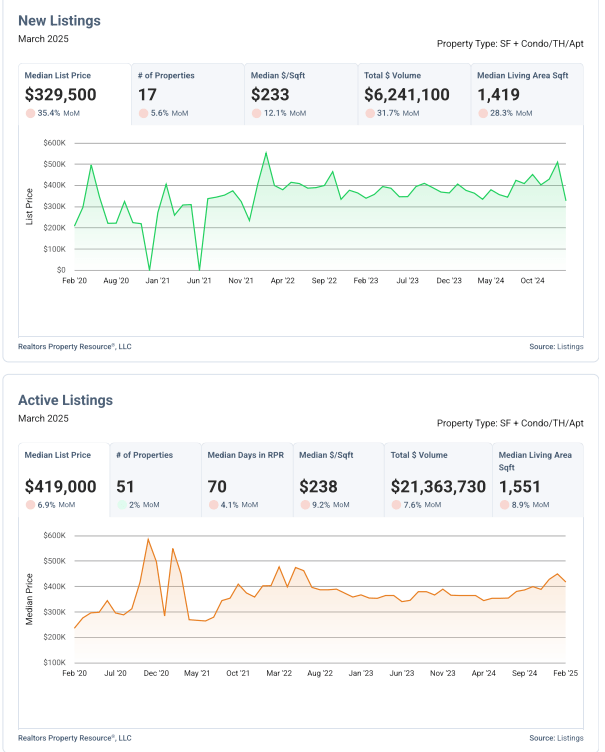Select New Listings Median List Price tab
This screenshot has height=752, width=605.
tap(74, 94)
